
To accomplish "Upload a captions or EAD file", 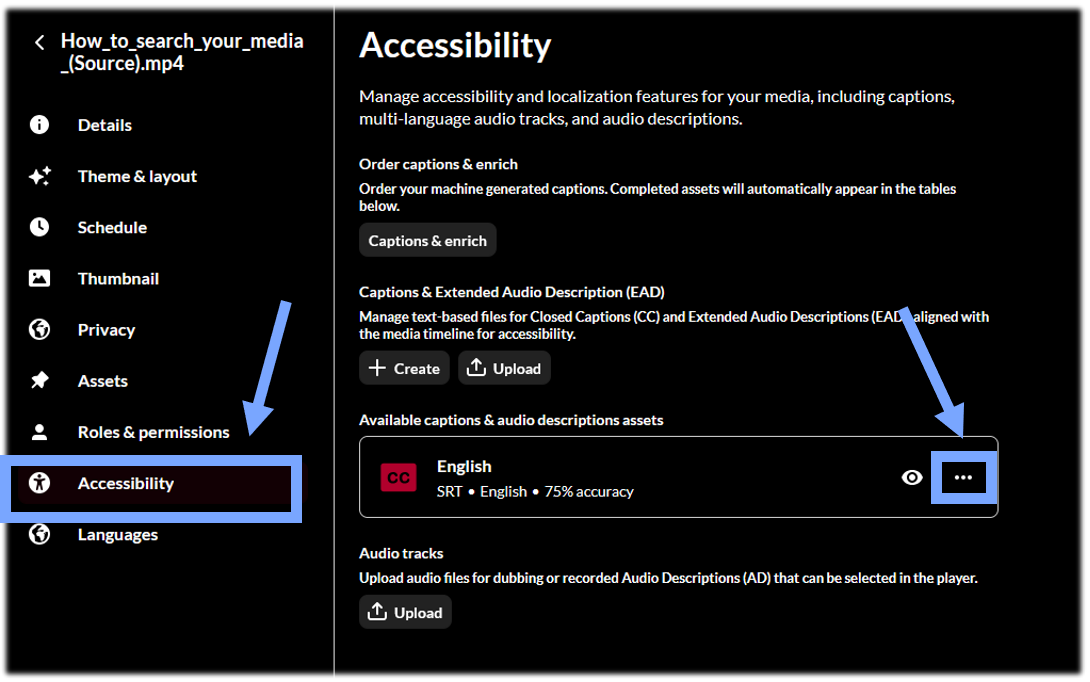I will coord(504,368).
